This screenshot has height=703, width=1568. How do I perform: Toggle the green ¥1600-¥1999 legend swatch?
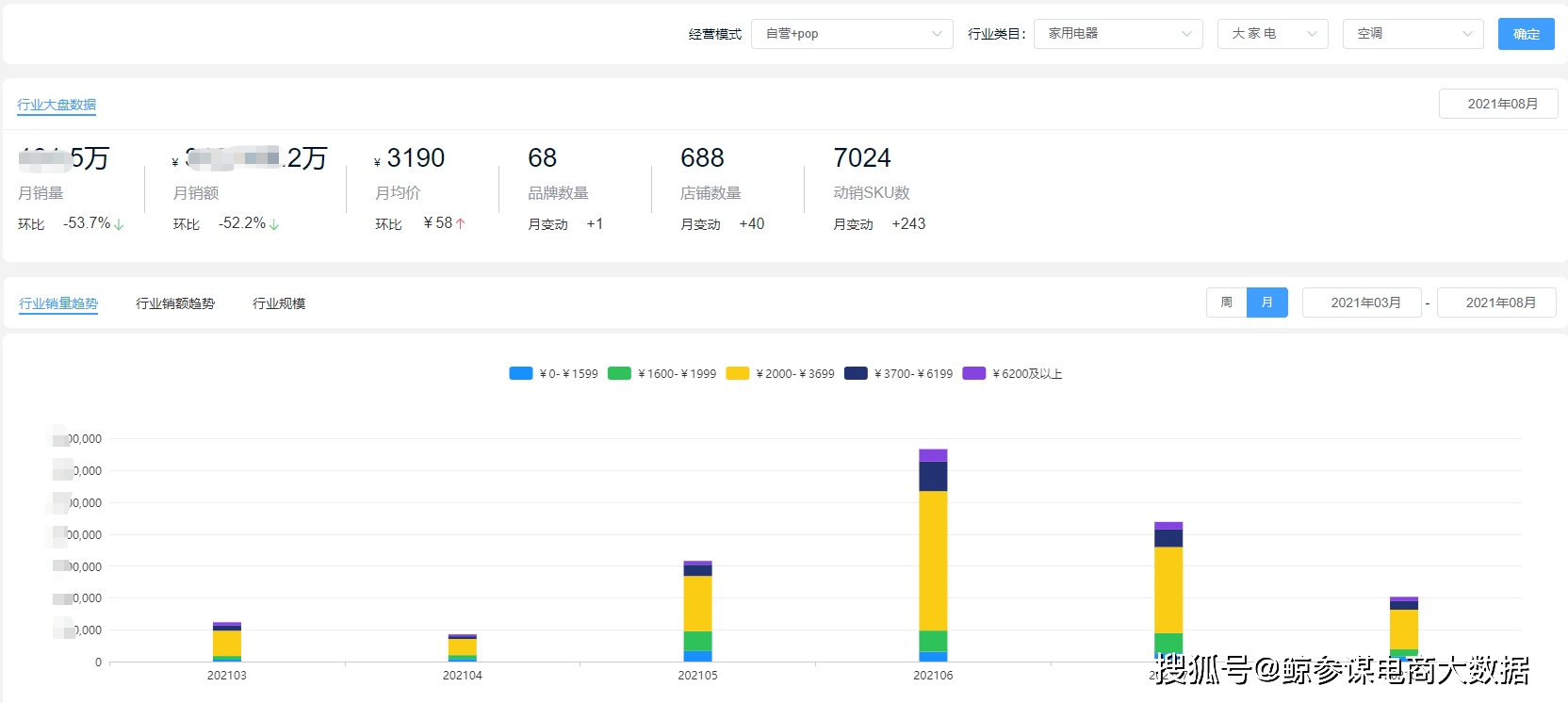point(619,374)
